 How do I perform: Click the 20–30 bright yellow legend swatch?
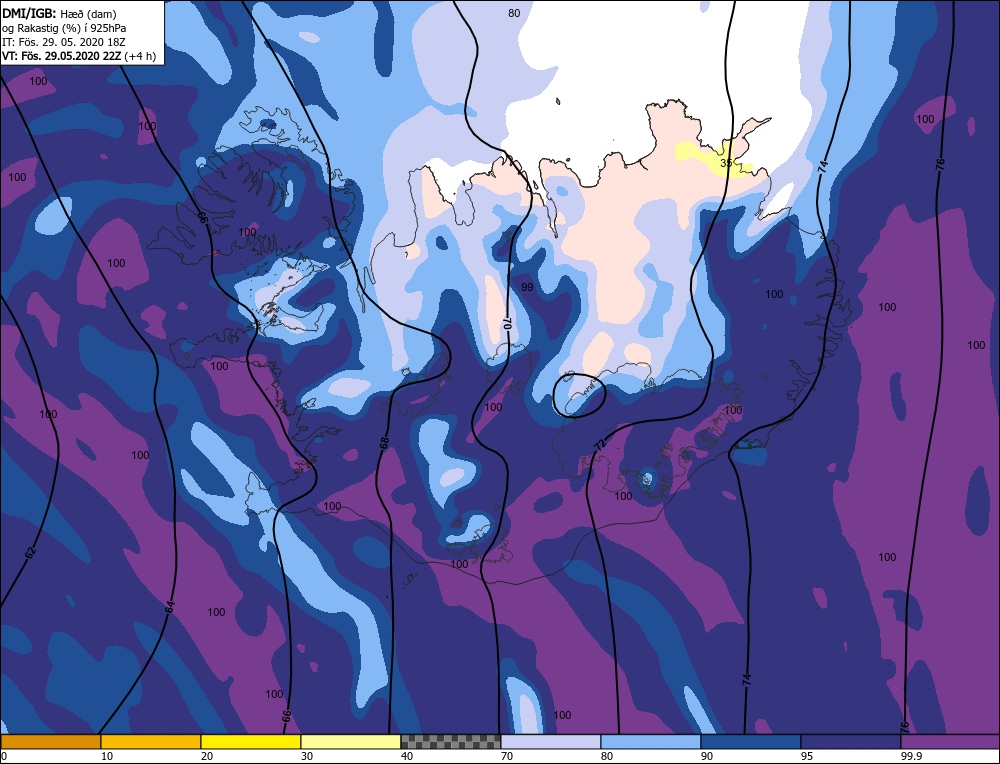pyautogui.click(x=251, y=742)
